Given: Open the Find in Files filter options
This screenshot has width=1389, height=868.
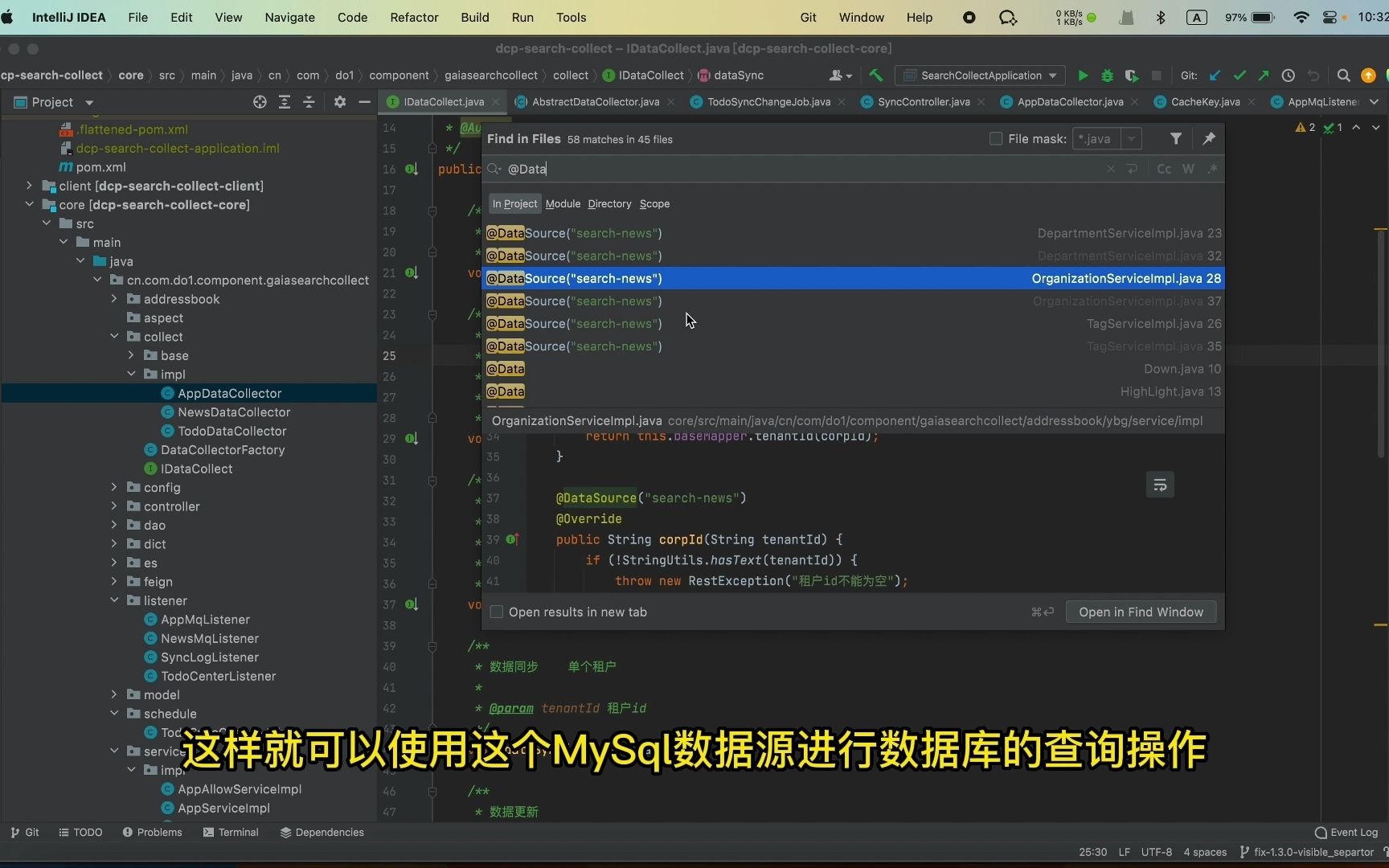Looking at the screenshot, I should [x=1176, y=138].
